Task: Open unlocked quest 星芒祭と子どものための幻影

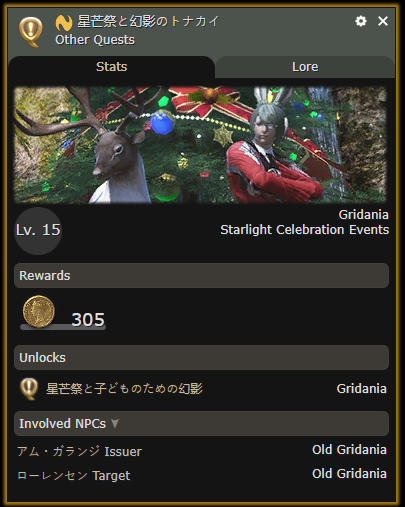Action: point(124,389)
